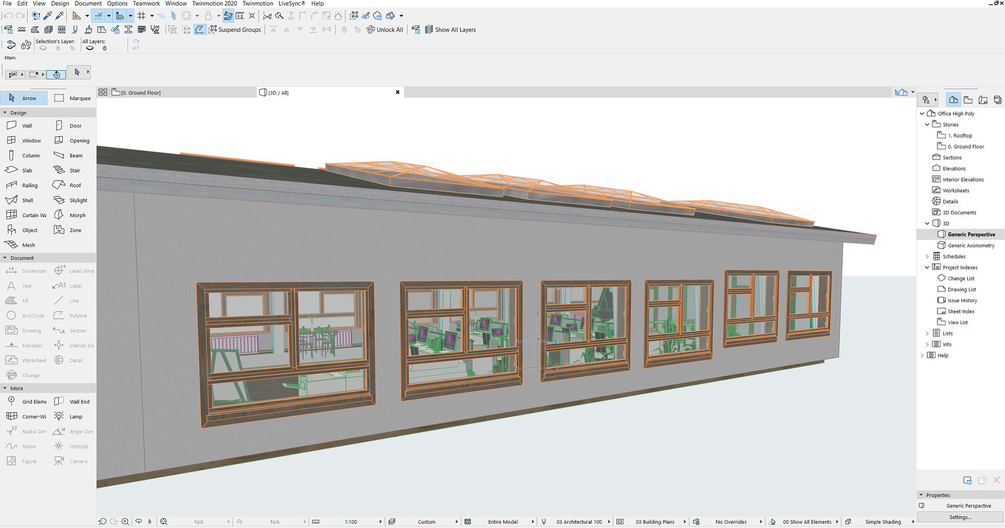Viewport: 1005px width, 528px height.
Task: Enable the orbit mode button in Main toolbar
Action: 56,74
